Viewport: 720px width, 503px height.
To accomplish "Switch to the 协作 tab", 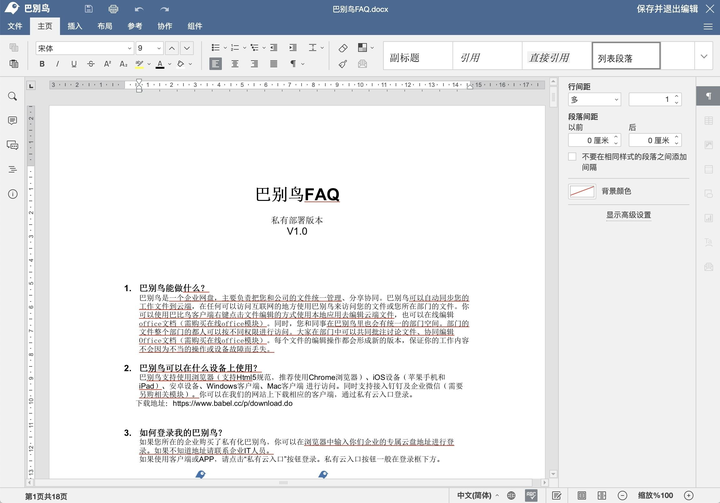I will 165,26.
